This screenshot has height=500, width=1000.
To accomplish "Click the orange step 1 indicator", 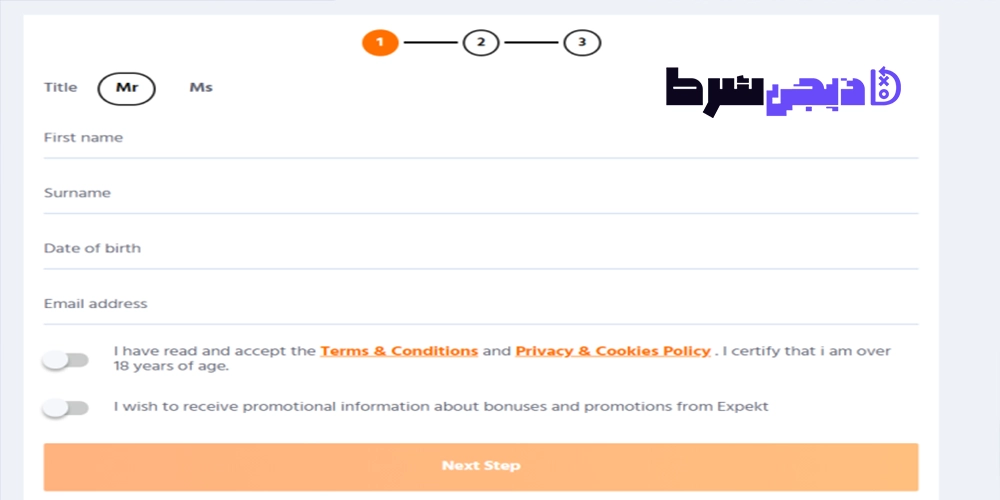I will click(380, 43).
